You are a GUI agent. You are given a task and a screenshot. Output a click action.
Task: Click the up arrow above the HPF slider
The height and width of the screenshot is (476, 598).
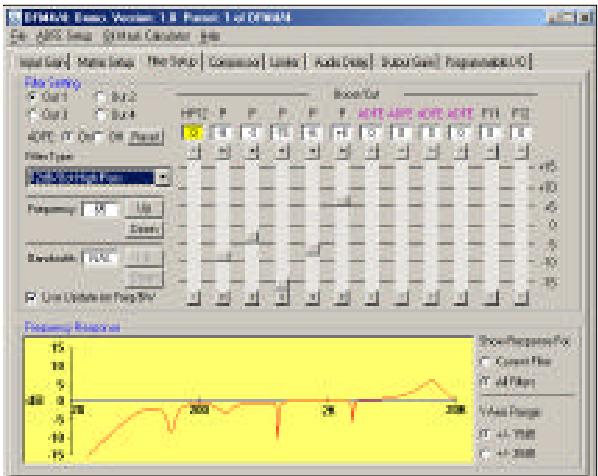pyautogui.click(x=194, y=152)
